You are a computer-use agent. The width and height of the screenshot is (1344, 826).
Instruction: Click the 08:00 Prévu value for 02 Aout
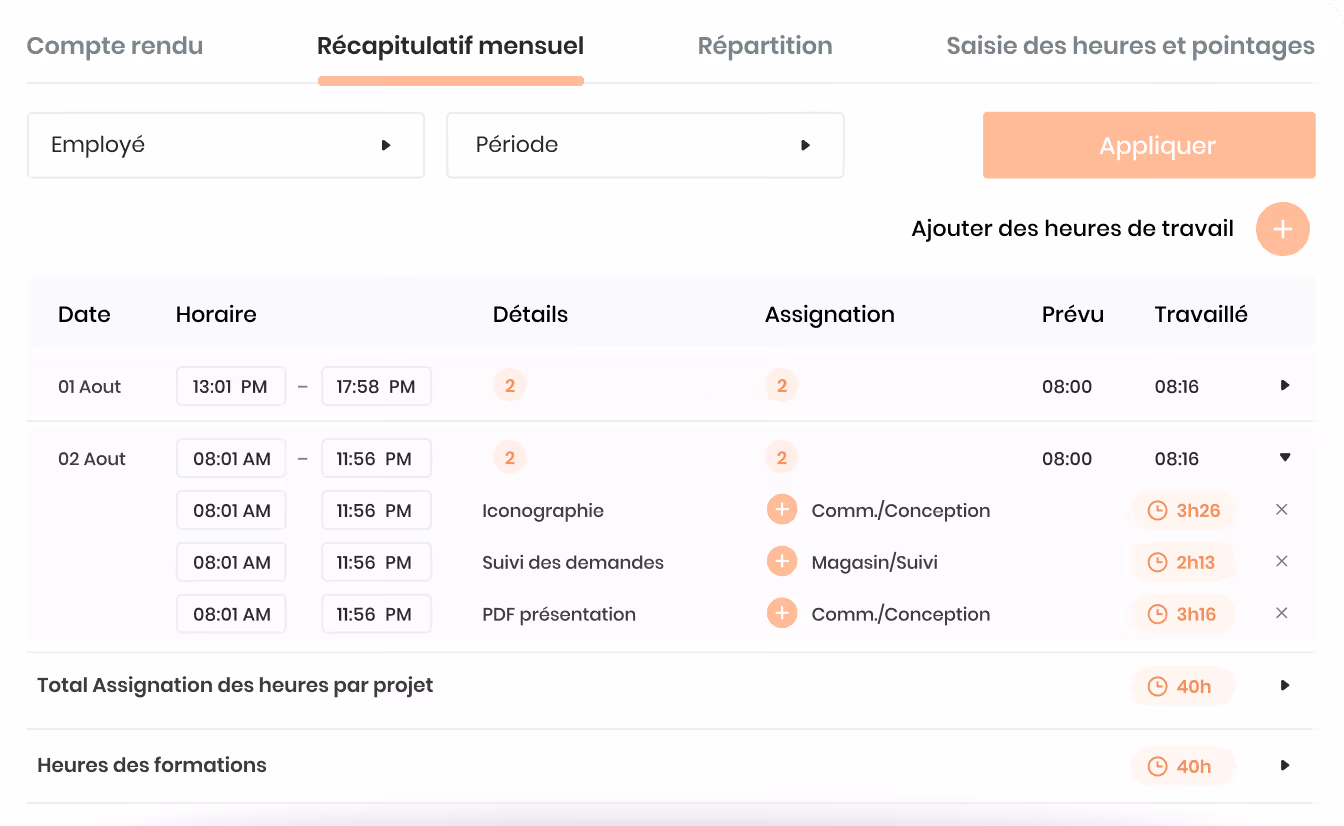coord(1067,459)
